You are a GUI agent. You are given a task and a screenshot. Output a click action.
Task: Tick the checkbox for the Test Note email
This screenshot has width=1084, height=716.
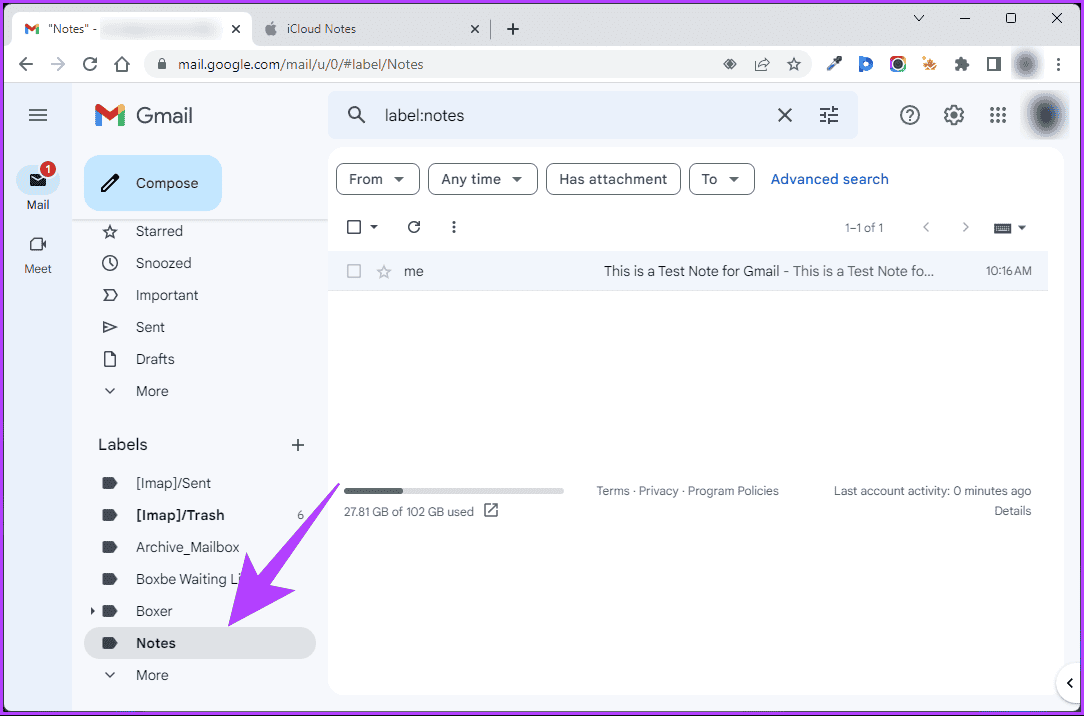354,271
